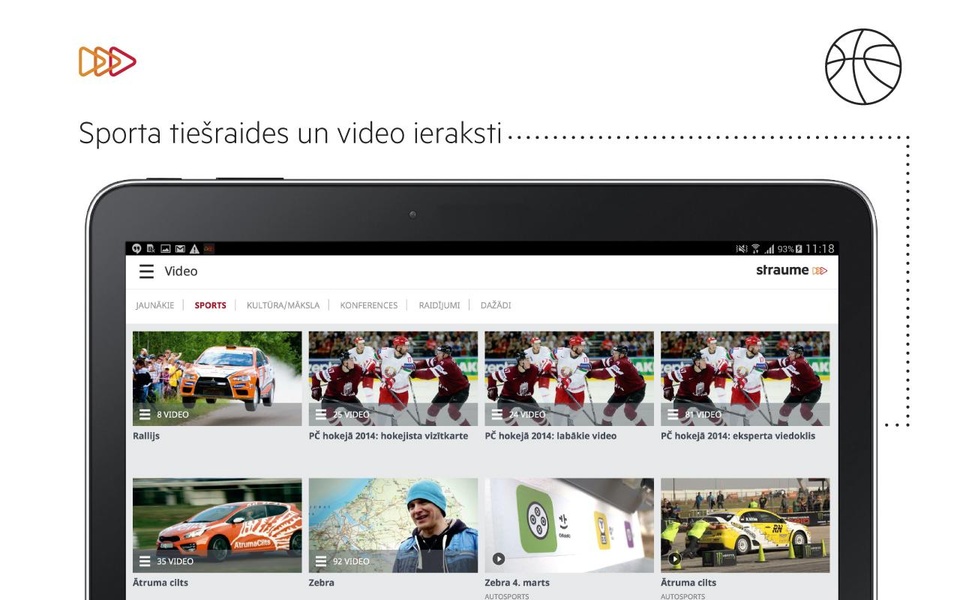The height and width of the screenshot is (600, 960).
Task: Tap the Wi-Fi status icon
Action: click(x=756, y=249)
